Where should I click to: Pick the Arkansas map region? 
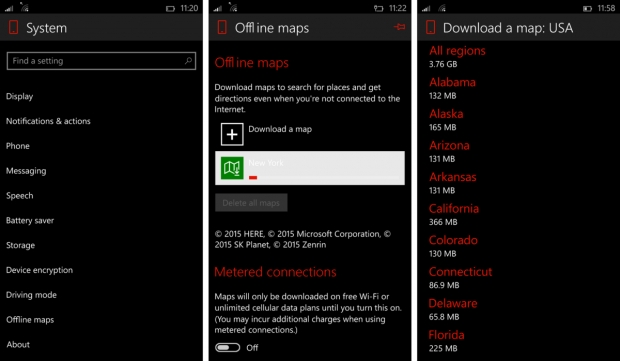[x=453, y=183]
